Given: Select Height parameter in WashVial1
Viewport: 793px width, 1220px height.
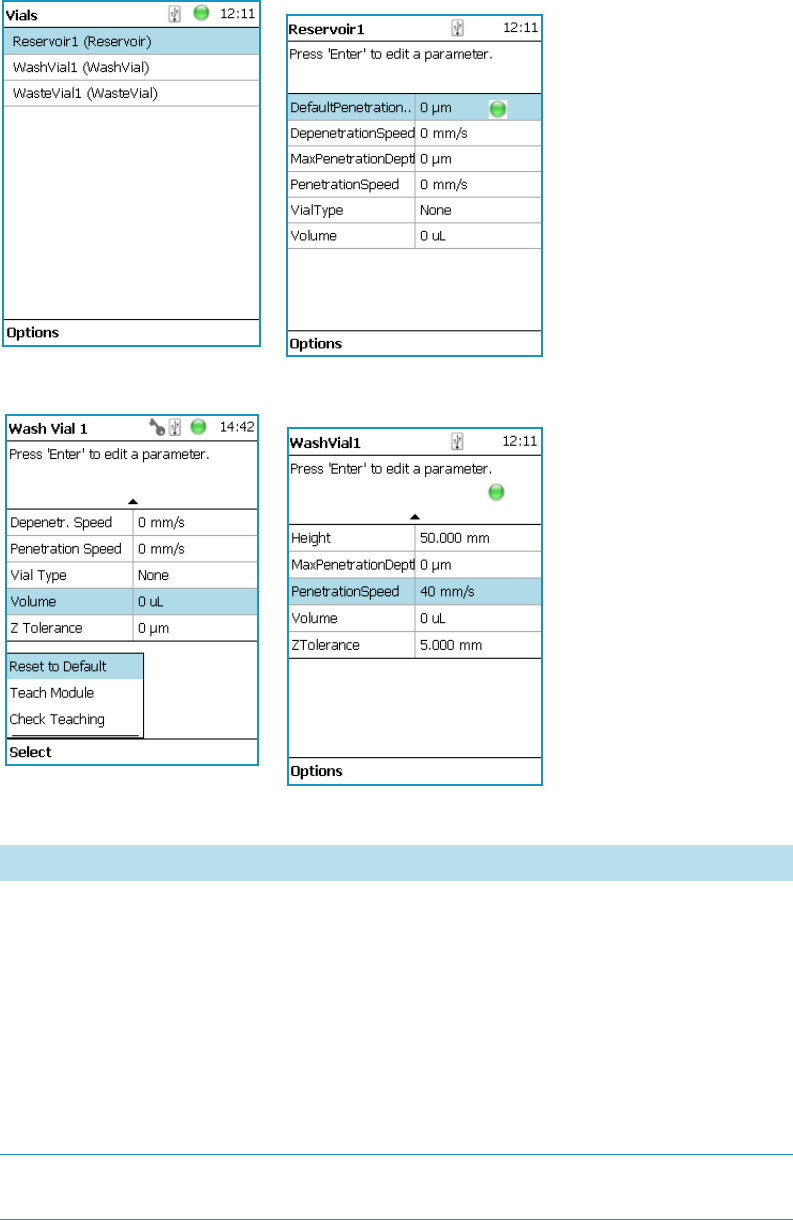Looking at the screenshot, I should (x=415, y=538).
